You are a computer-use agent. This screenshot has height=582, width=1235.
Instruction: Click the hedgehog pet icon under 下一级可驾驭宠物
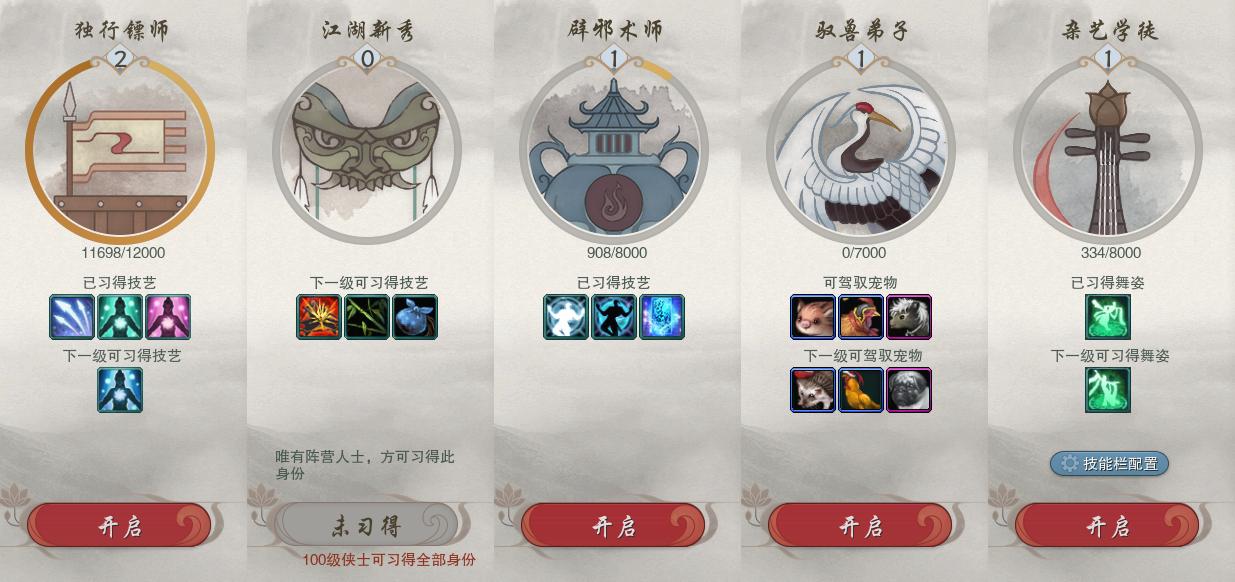point(813,390)
